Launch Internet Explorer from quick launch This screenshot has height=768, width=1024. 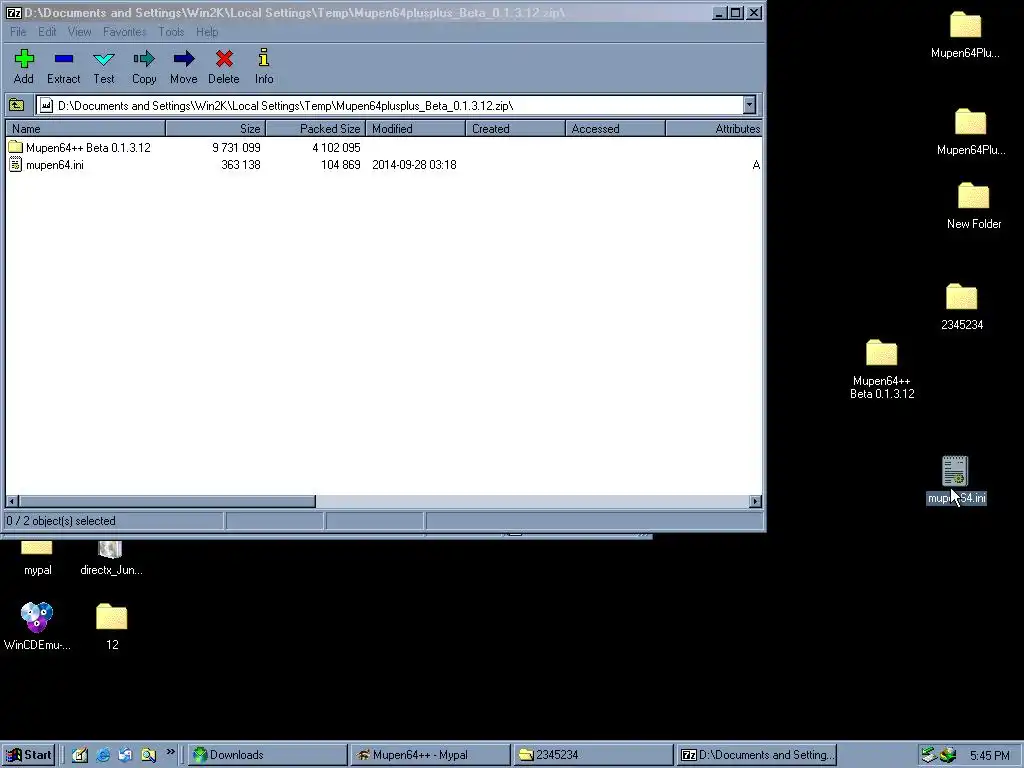(103, 755)
